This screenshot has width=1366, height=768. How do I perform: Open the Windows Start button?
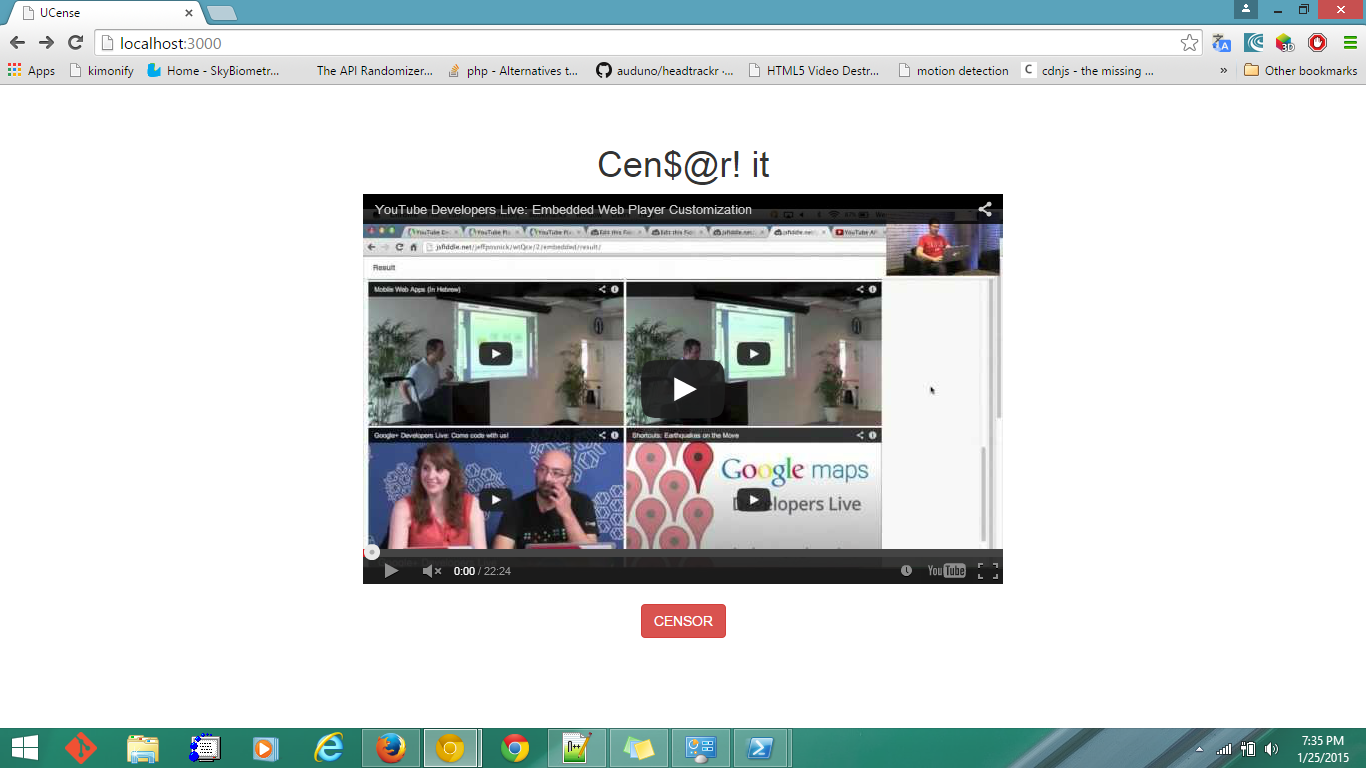(x=24, y=748)
